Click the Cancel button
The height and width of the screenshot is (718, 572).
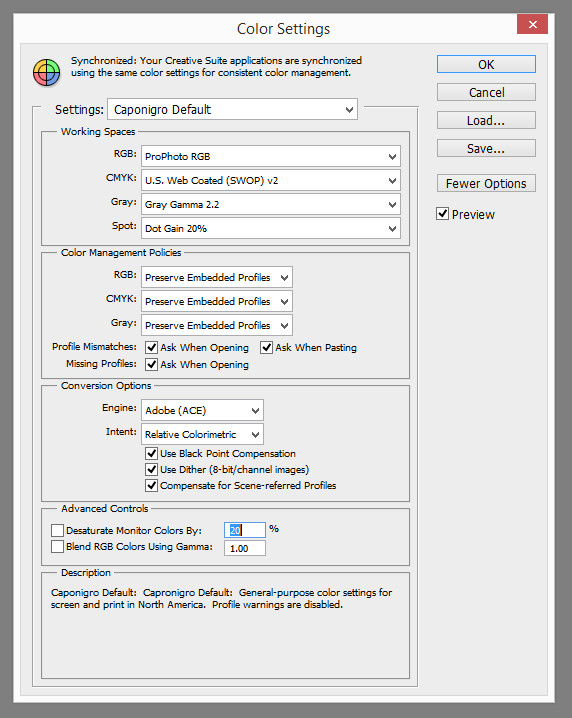[x=486, y=92]
